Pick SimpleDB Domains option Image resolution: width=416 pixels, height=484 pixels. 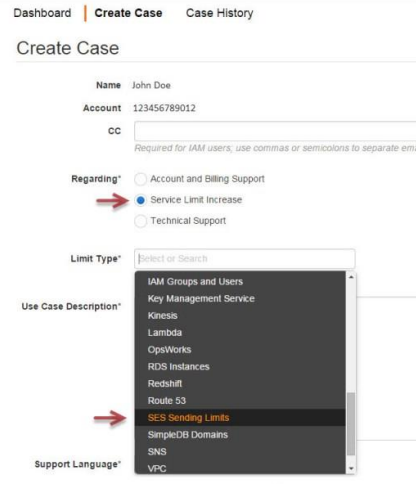click(240, 435)
